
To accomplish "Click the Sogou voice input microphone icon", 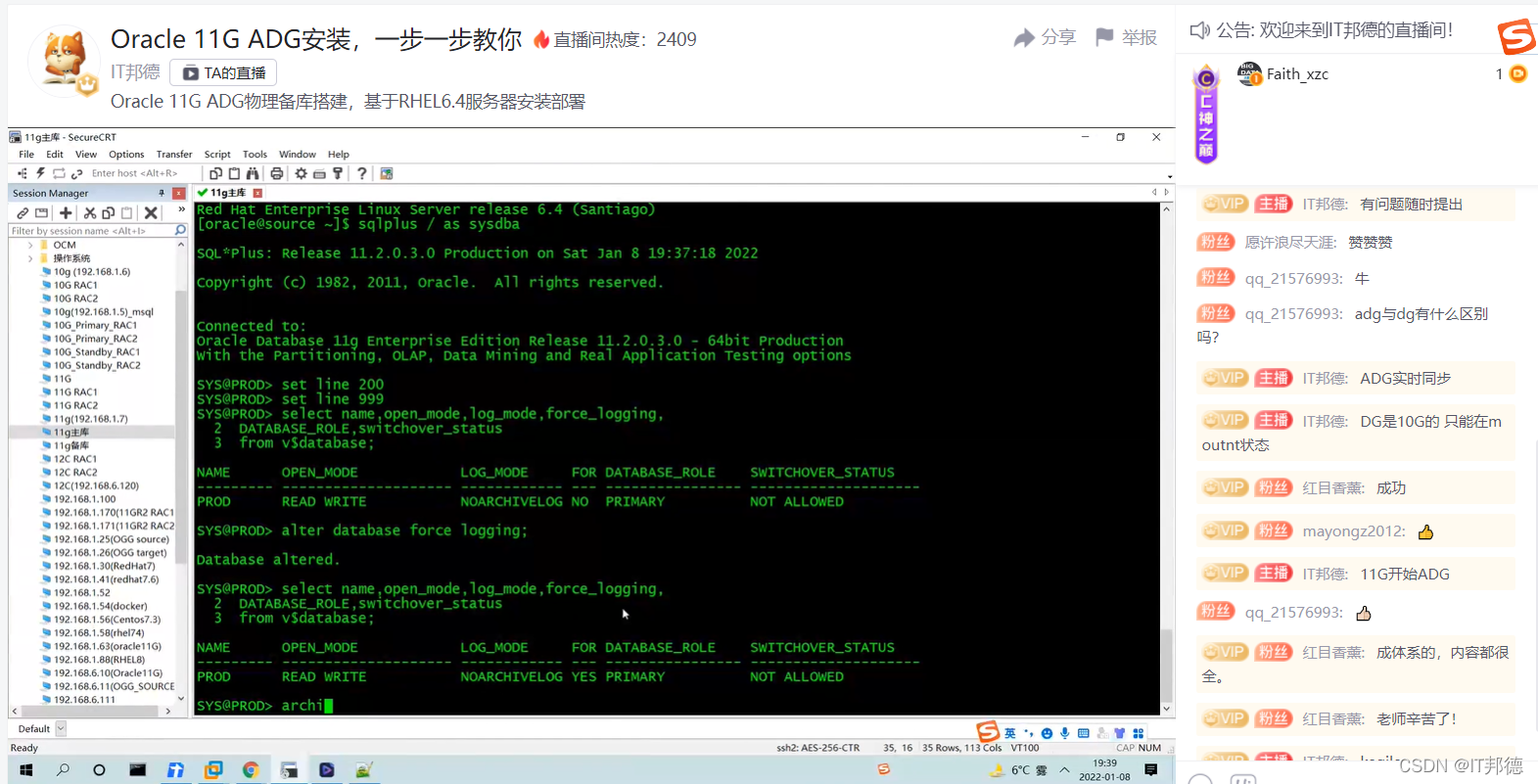I will coord(1064,733).
